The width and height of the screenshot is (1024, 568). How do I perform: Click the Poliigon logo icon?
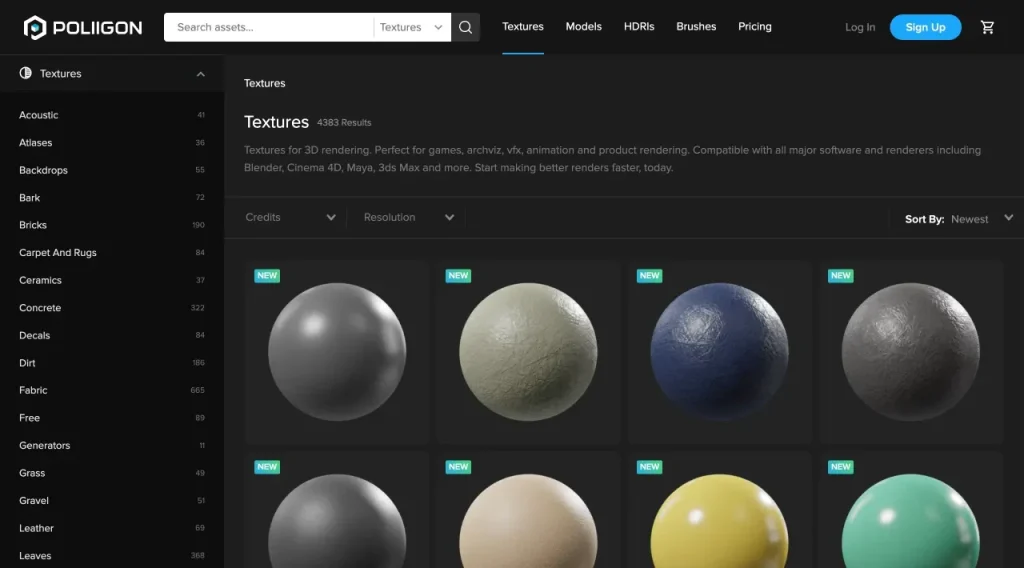(35, 27)
